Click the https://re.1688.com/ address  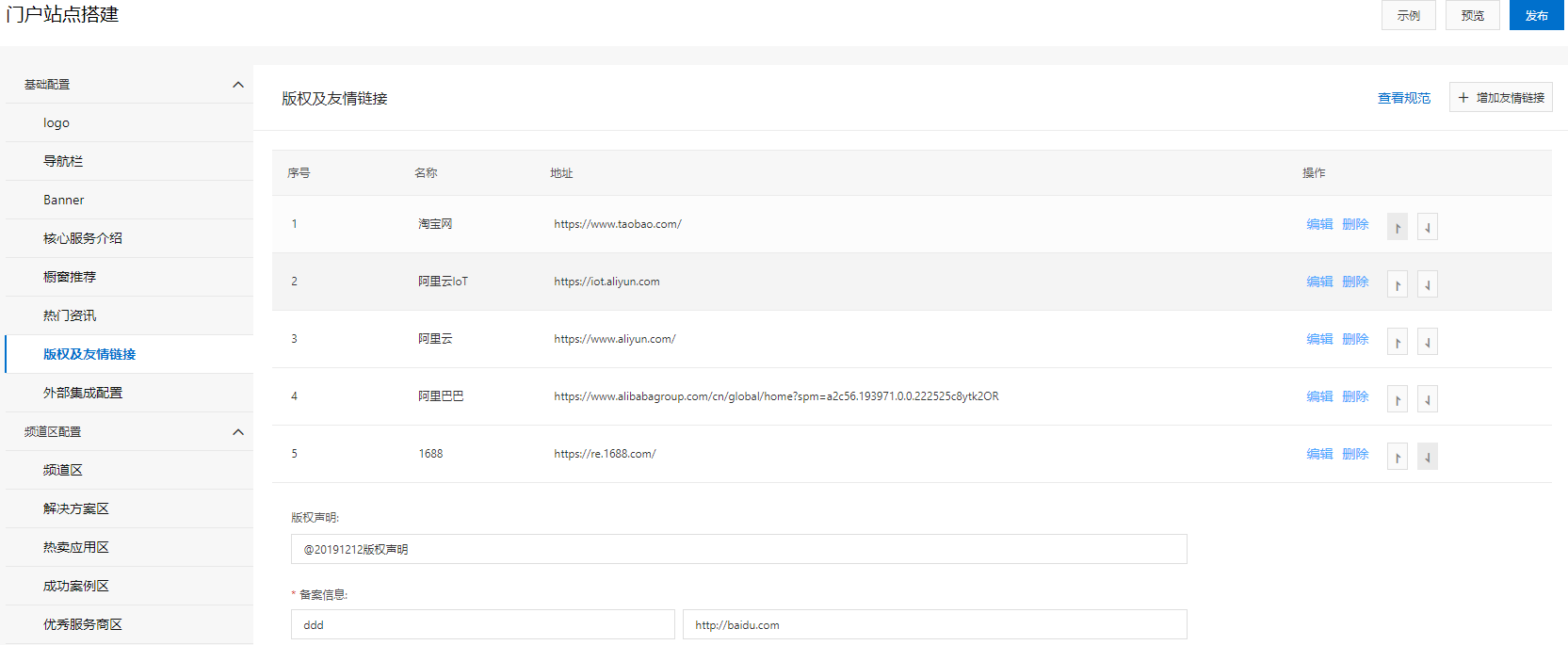click(x=605, y=454)
